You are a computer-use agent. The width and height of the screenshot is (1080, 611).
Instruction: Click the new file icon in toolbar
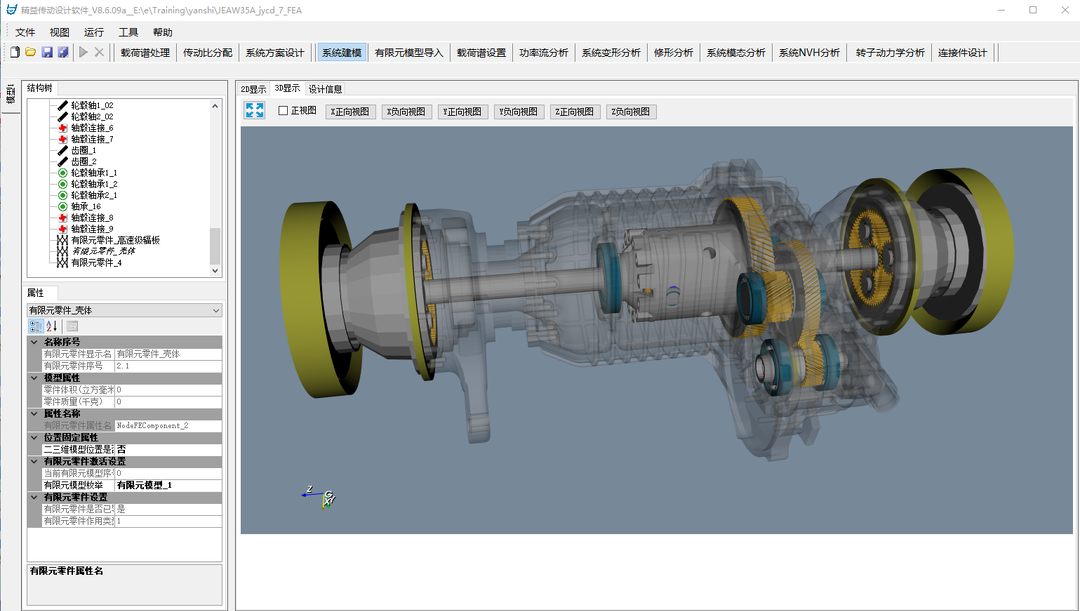(x=15, y=52)
